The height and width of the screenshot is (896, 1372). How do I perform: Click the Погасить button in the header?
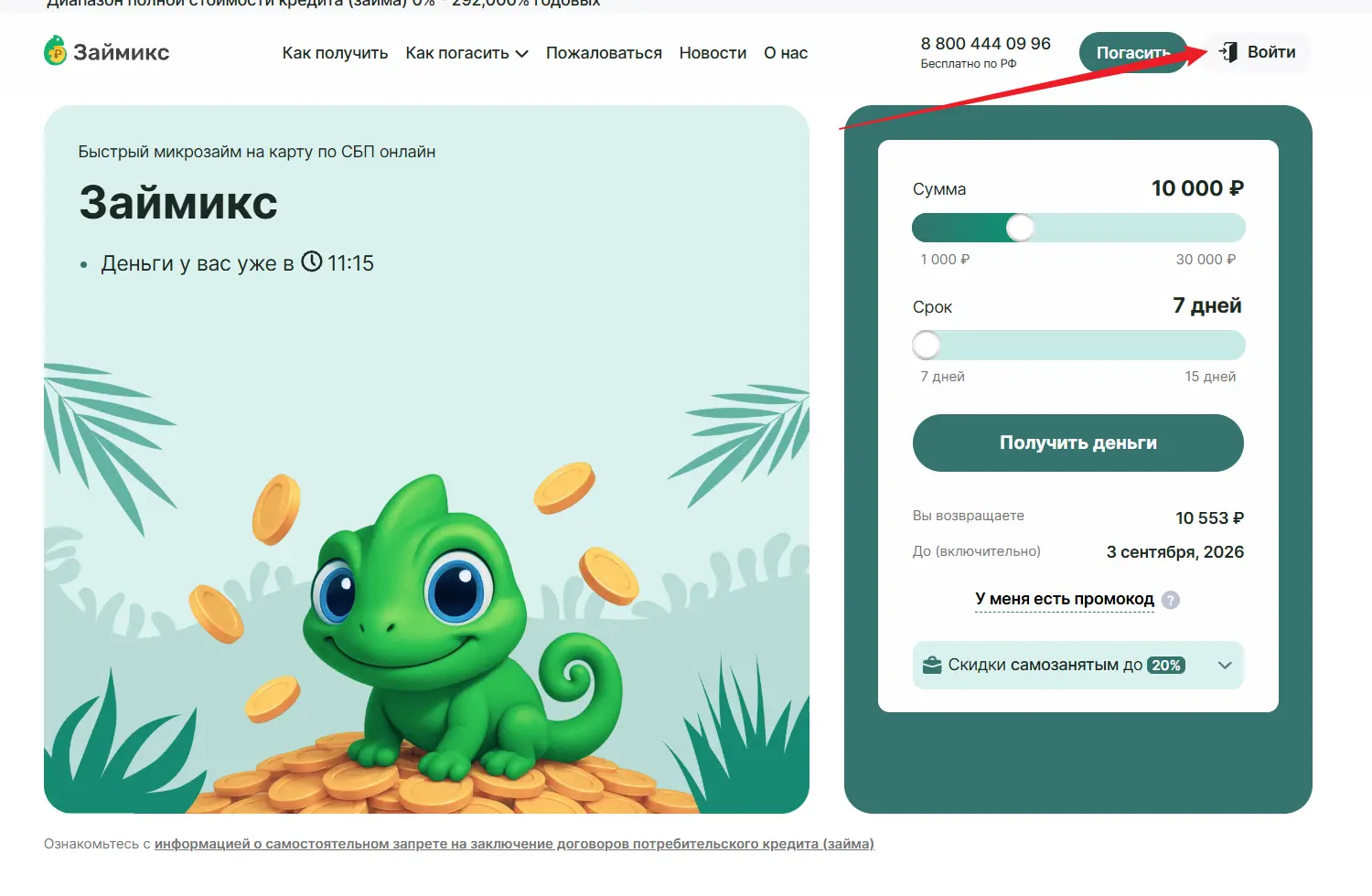click(1133, 53)
